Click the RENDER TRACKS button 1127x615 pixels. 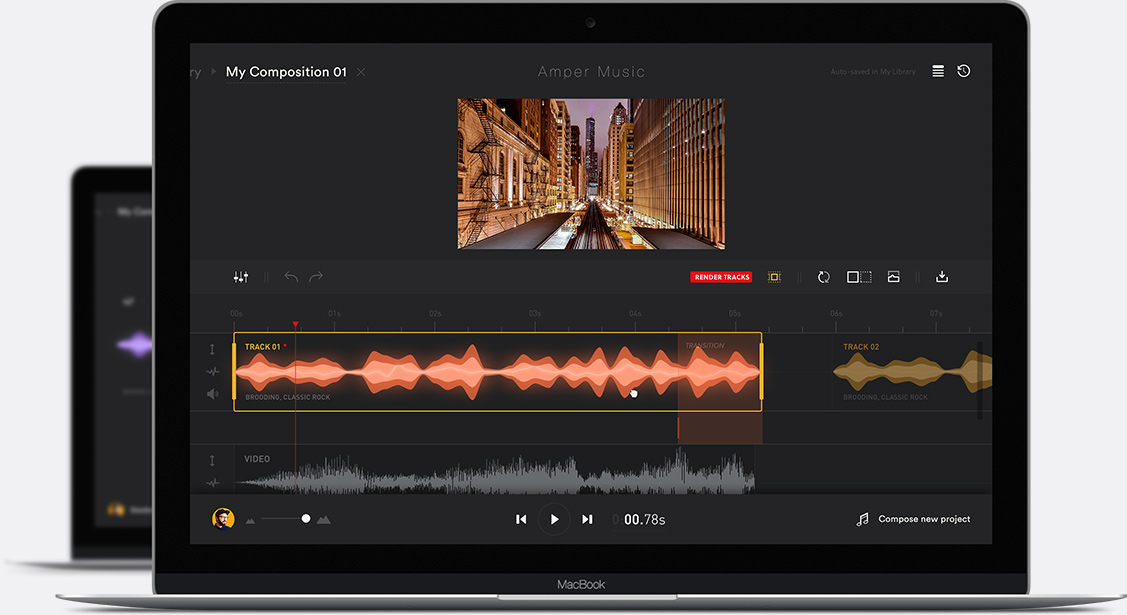tap(722, 277)
